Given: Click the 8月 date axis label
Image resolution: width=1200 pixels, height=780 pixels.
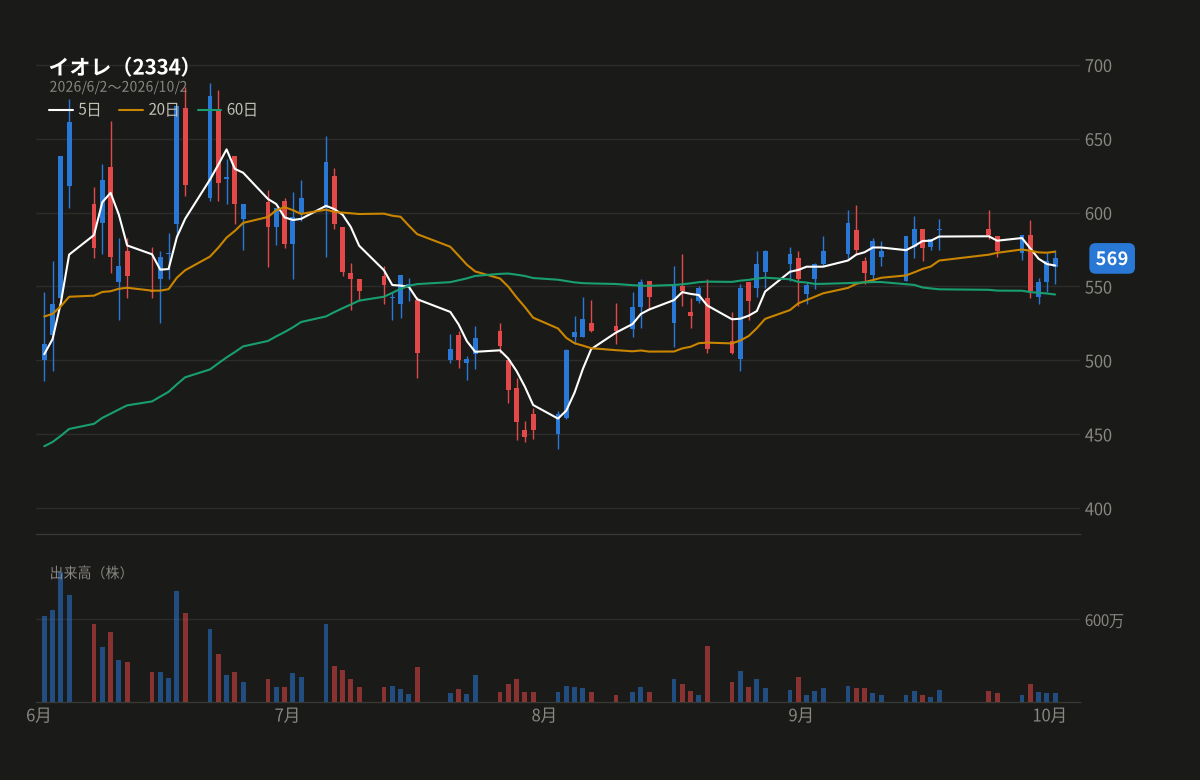Looking at the screenshot, I should pyautogui.click(x=544, y=715).
